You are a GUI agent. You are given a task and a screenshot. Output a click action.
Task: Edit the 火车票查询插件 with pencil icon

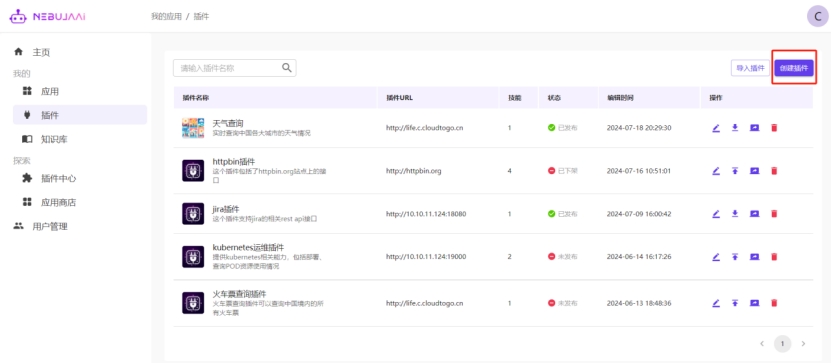[716, 303]
